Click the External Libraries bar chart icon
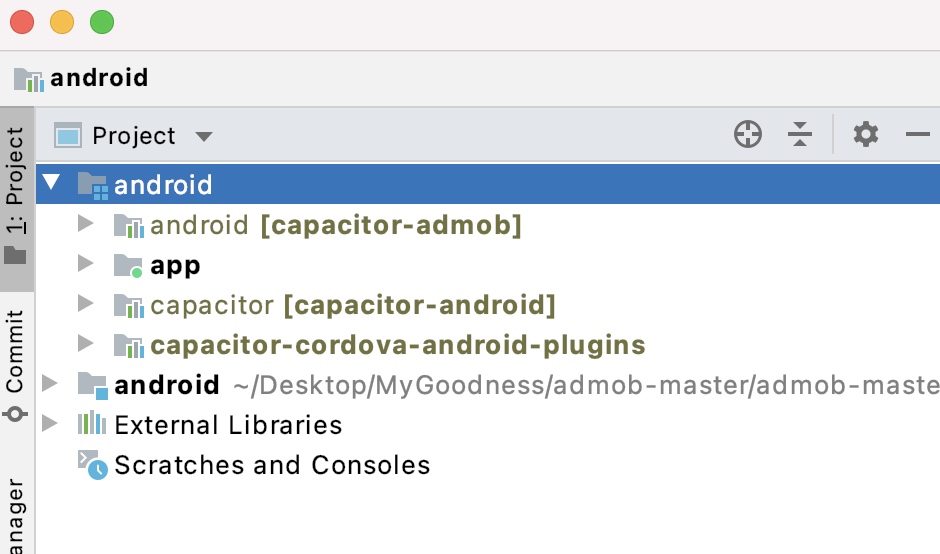The height and width of the screenshot is (554, 940). [92, 424]
